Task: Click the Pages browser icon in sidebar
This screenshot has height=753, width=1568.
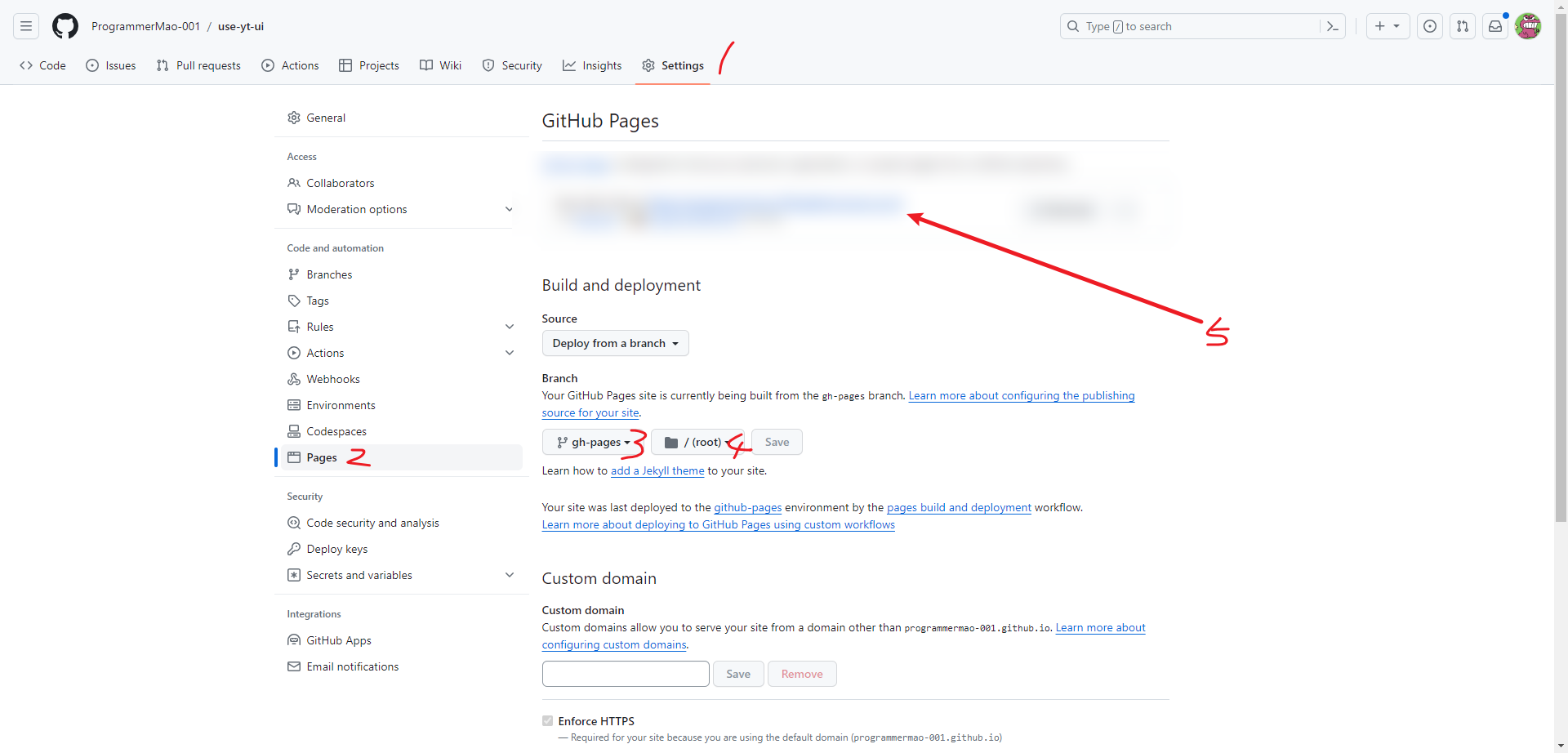Action: pos(294,457)
